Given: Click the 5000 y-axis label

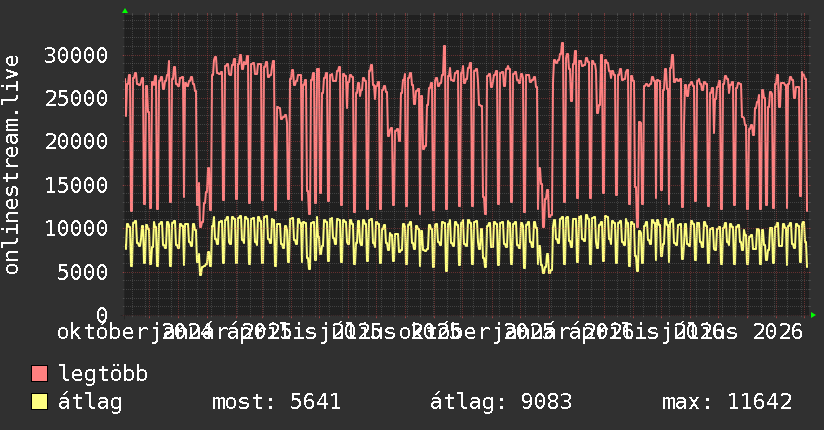Looking at the screenshot, I should pos(83,272).
